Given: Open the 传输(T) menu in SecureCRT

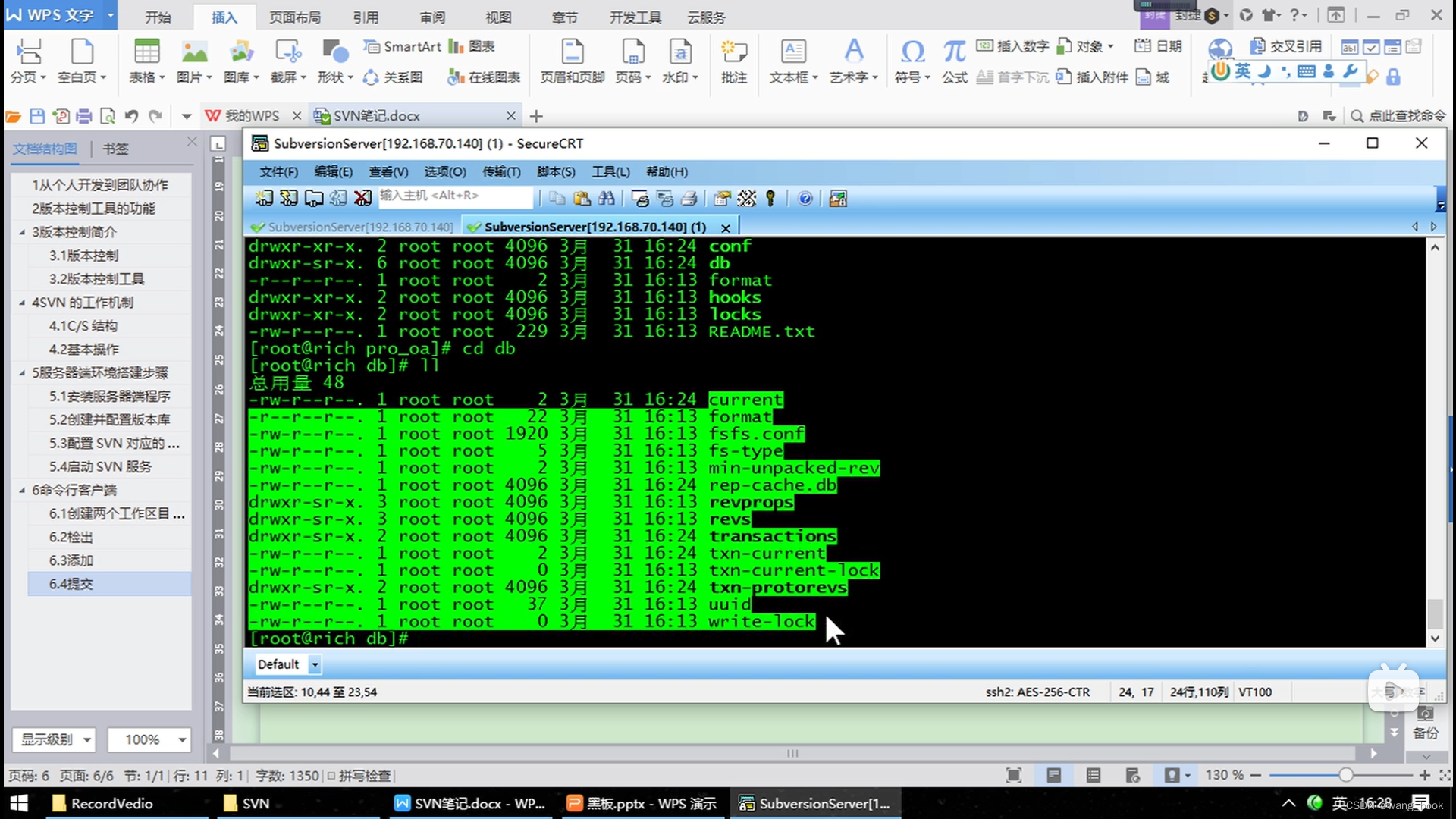Looking at the screenshot, I should click(501, 172).
